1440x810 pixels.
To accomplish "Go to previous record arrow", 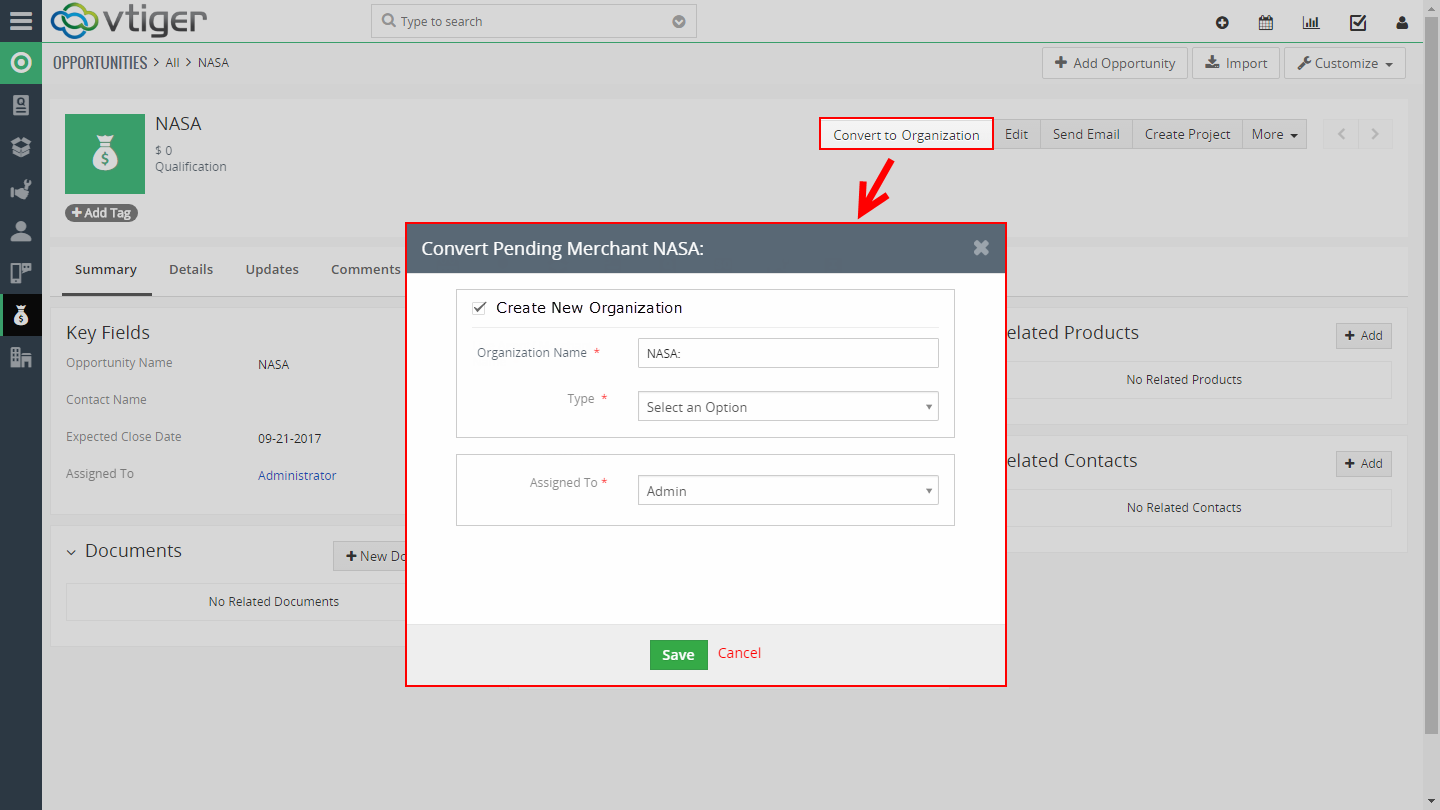I will click(1341, 134).
